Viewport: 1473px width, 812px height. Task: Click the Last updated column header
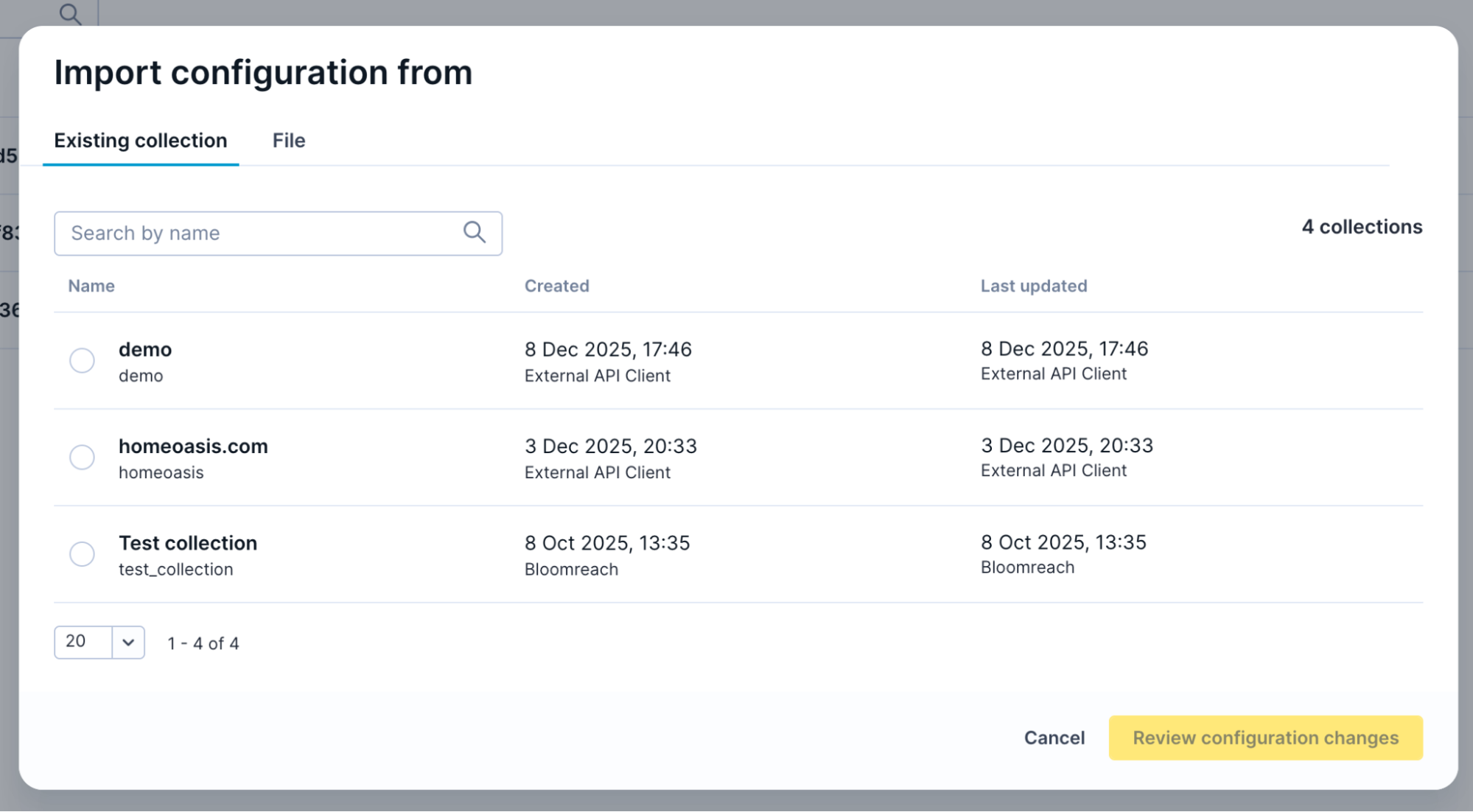[x=1033, y=286]
